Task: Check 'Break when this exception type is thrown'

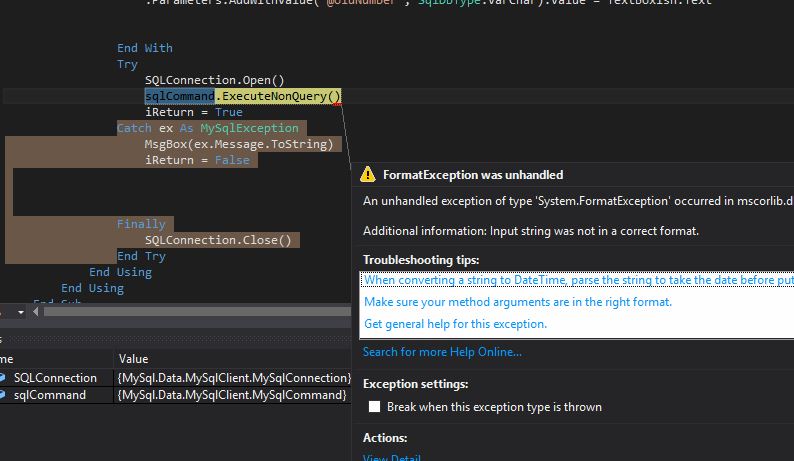Action: [374, 407]
